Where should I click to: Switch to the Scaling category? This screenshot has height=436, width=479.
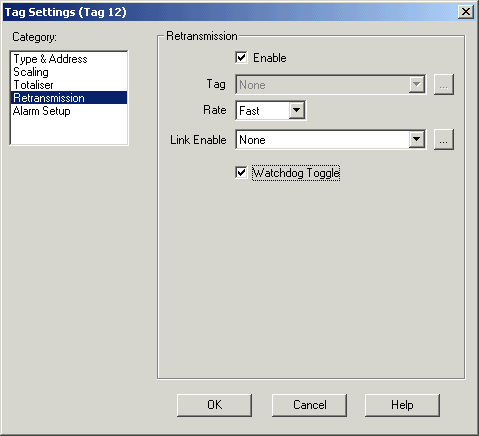31,72
